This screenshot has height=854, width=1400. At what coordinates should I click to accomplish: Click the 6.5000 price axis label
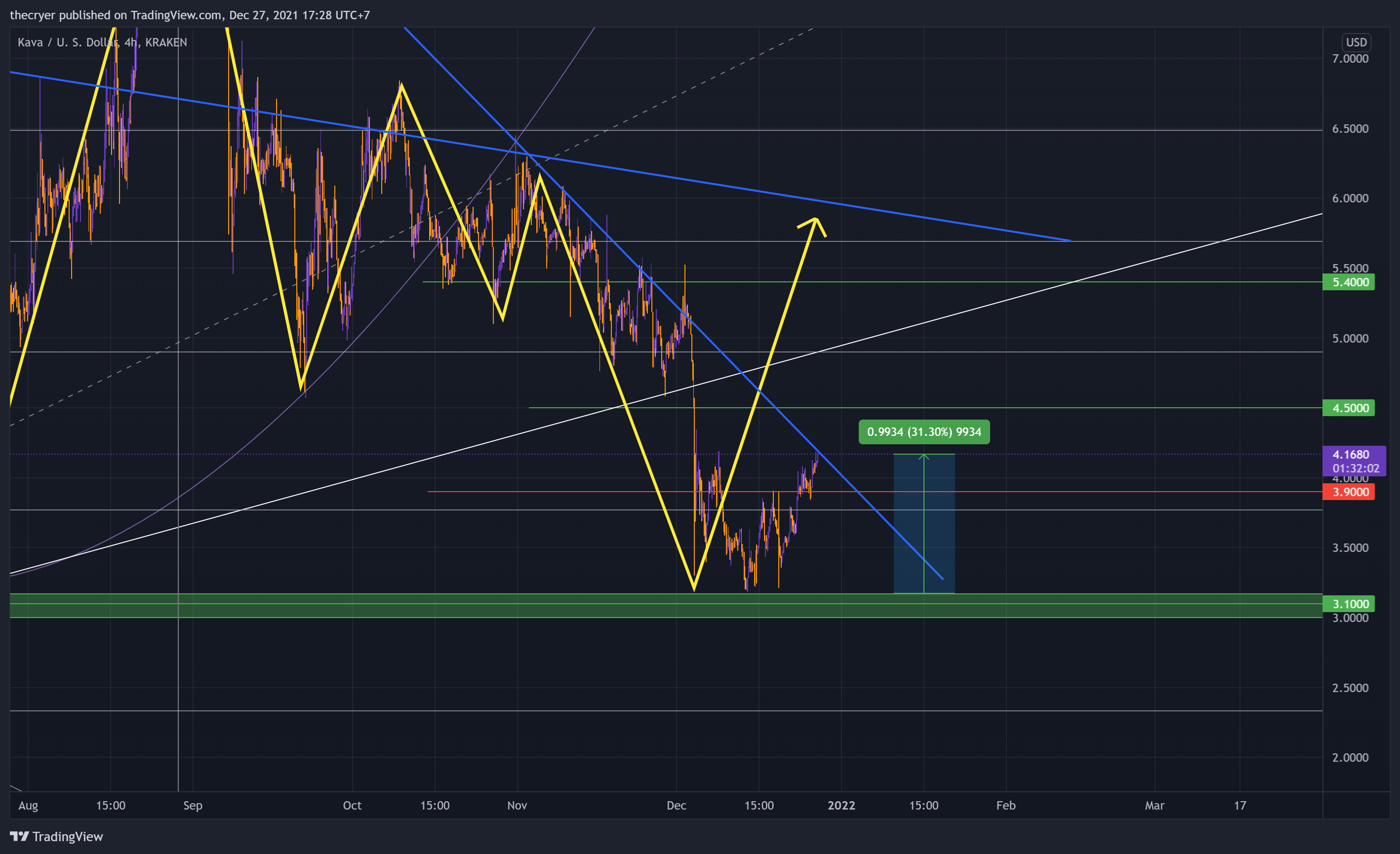1350,129
